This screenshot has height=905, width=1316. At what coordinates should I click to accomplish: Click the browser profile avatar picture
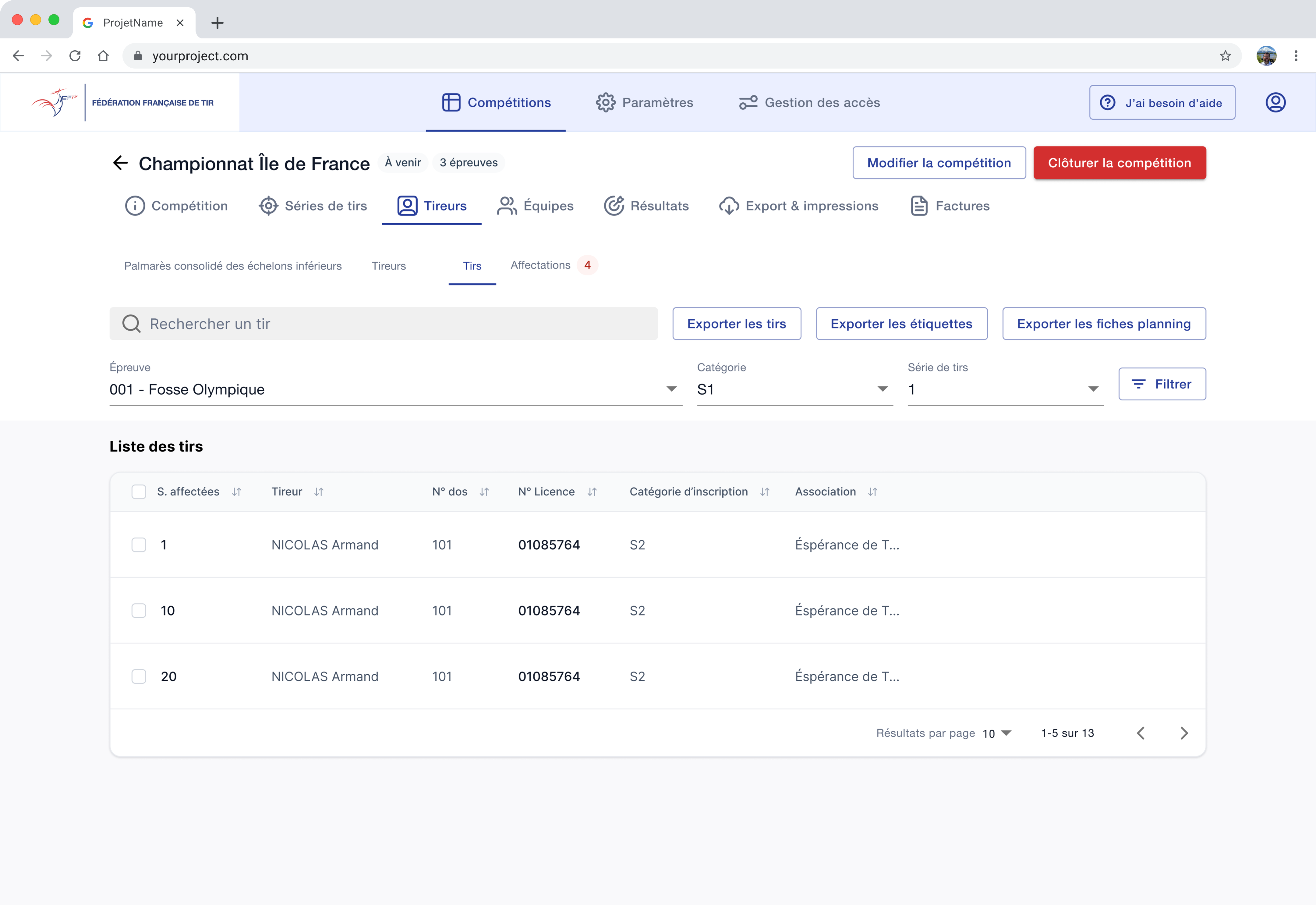pyautogui.click(x=1266, y=55)
